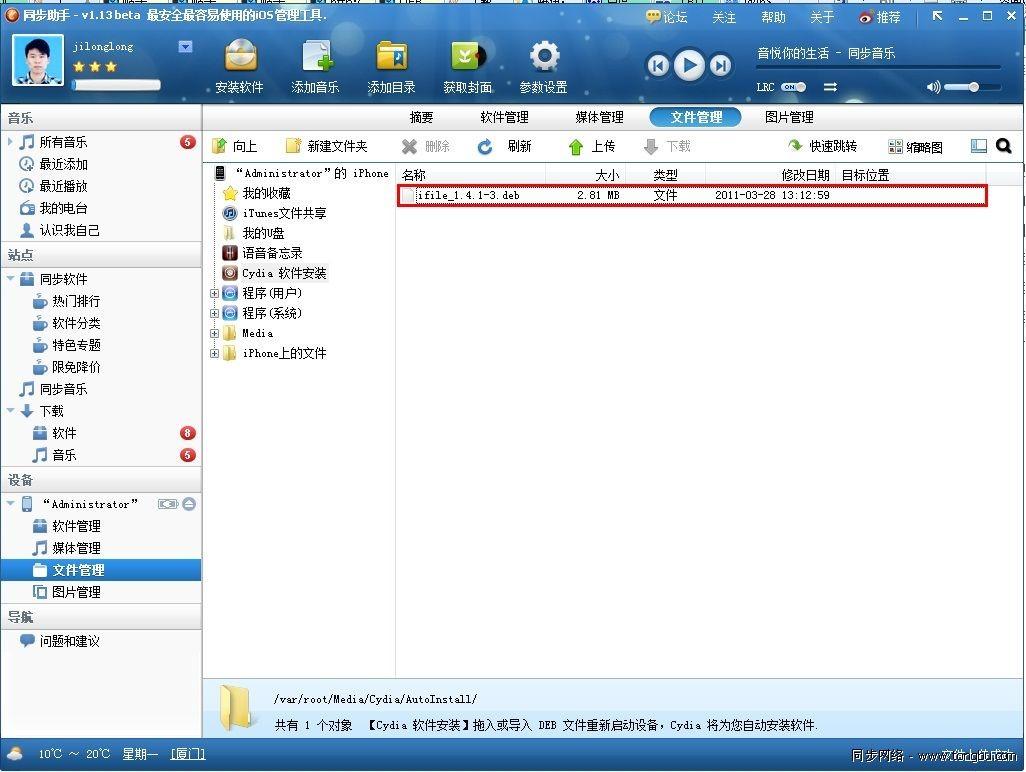Click the 推荐 recommend weibo link
The height and width of the screenshot is (772, 1026).
coord(880,17)
